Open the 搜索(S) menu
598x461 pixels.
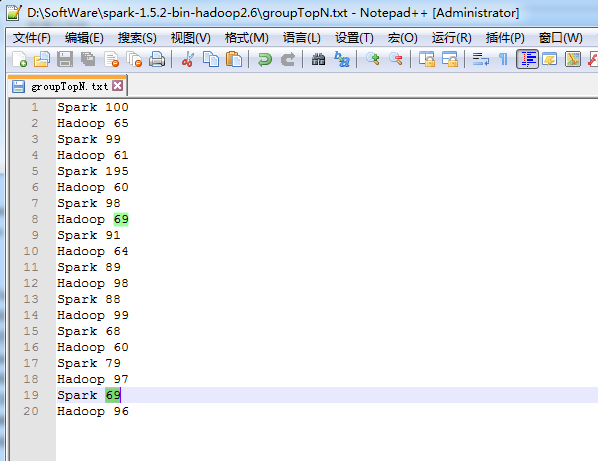pyautogui.click(x=137, y=38)
